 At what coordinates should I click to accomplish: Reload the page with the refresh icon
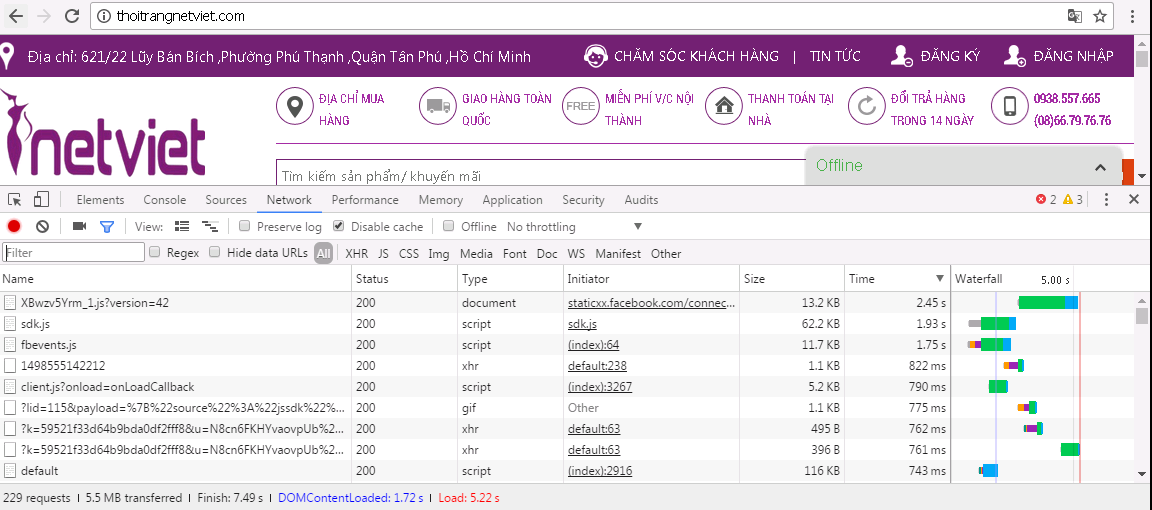tap(71, 15)
